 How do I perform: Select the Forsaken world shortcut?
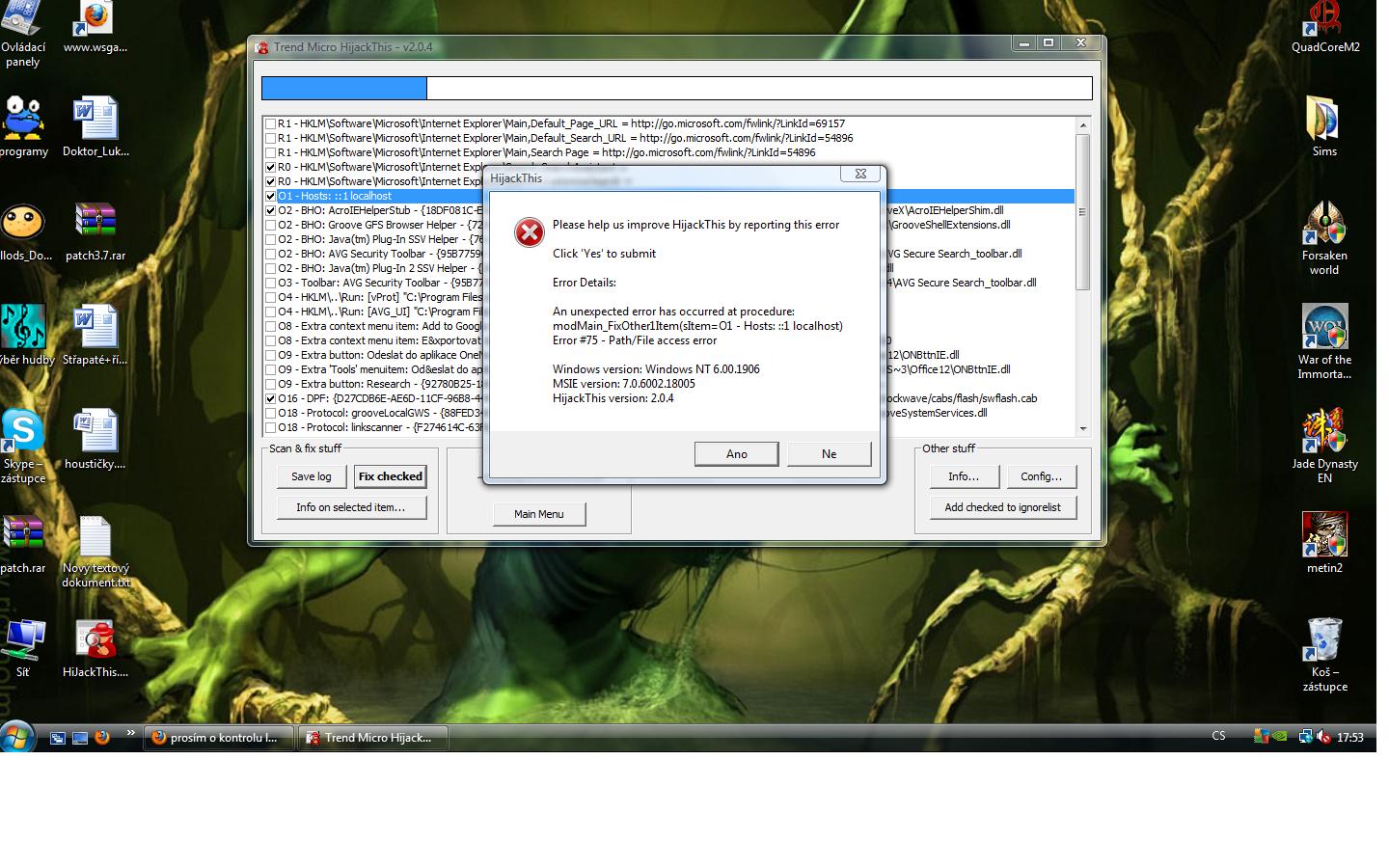[1324, 238]
